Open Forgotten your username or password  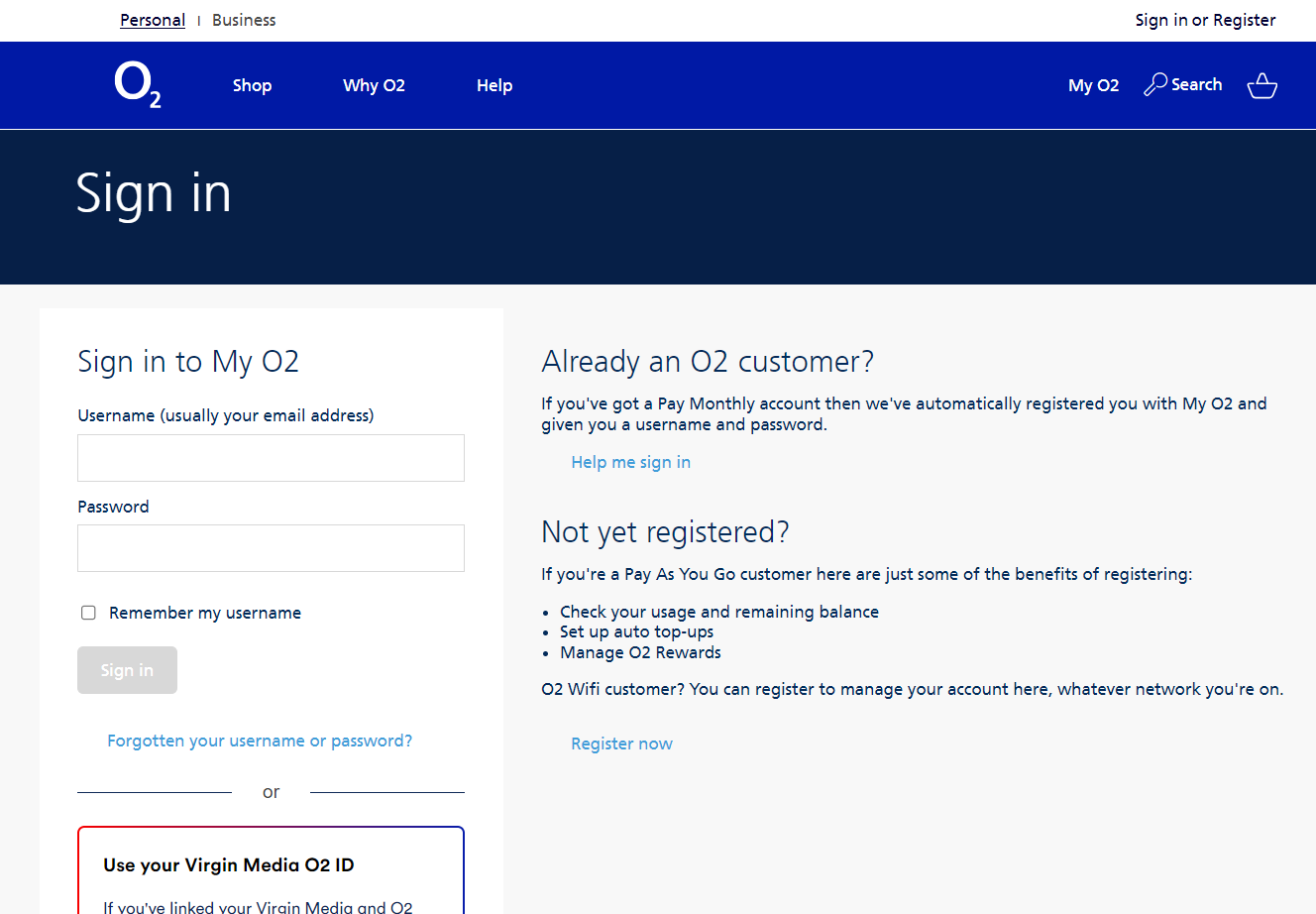pos(260,741)
